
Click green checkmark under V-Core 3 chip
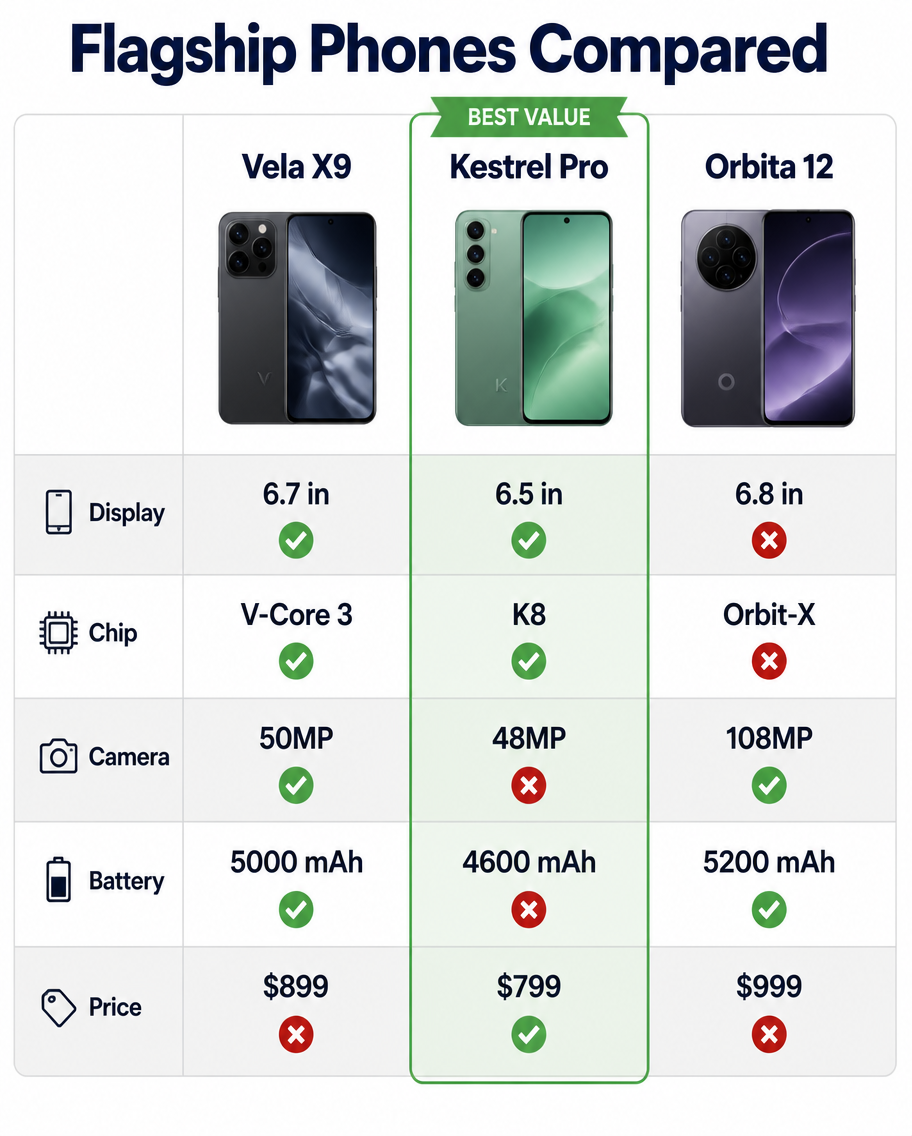296,661
